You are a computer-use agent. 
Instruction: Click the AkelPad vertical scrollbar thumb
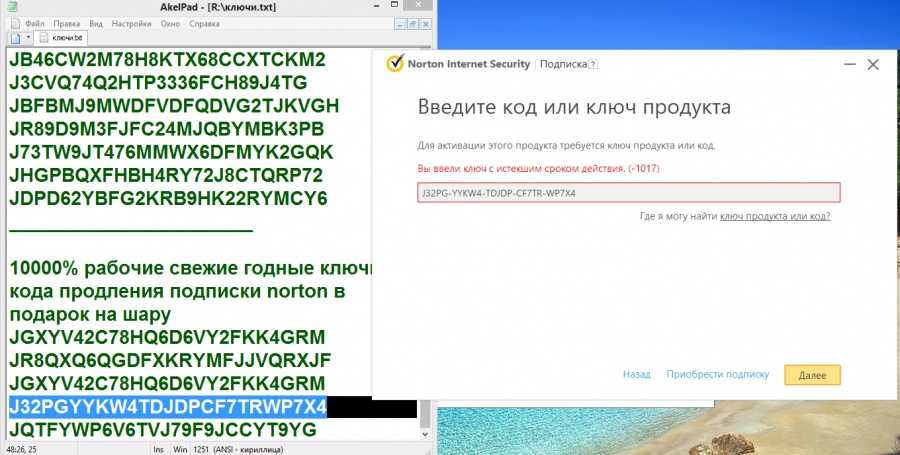[x=425, y=413]
